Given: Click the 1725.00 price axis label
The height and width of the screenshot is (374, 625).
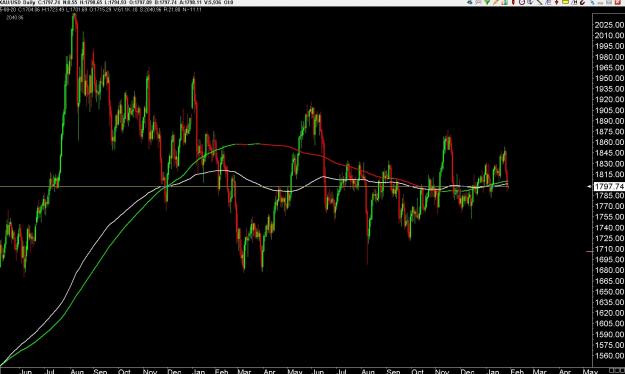Looking at the screenshot, I should (x=609, y=238).
